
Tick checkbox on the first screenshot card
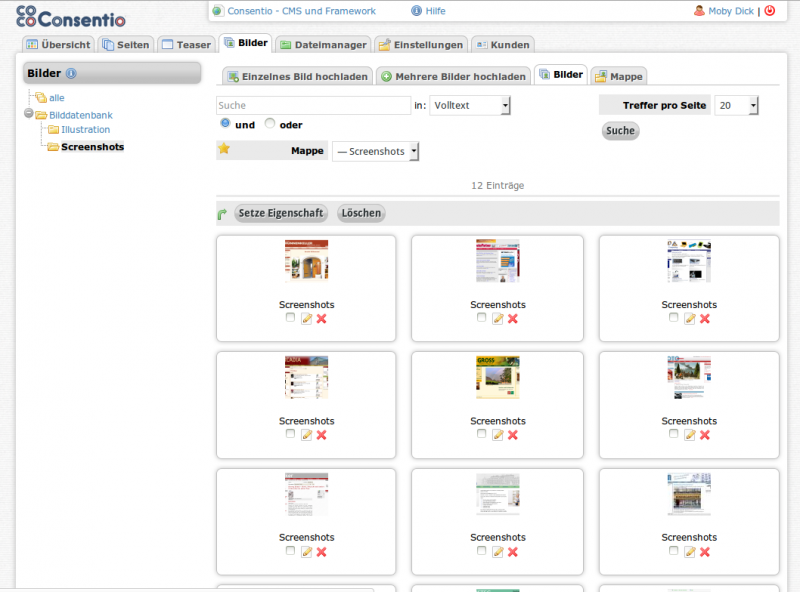290,317
